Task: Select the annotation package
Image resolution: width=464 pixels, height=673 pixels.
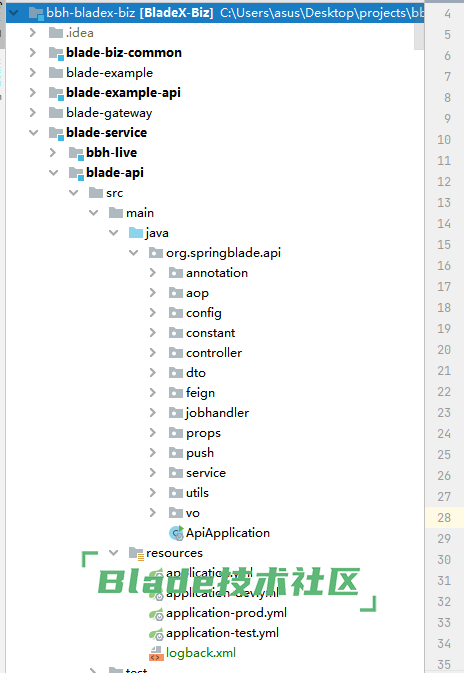Action: (x=217, y=273)
